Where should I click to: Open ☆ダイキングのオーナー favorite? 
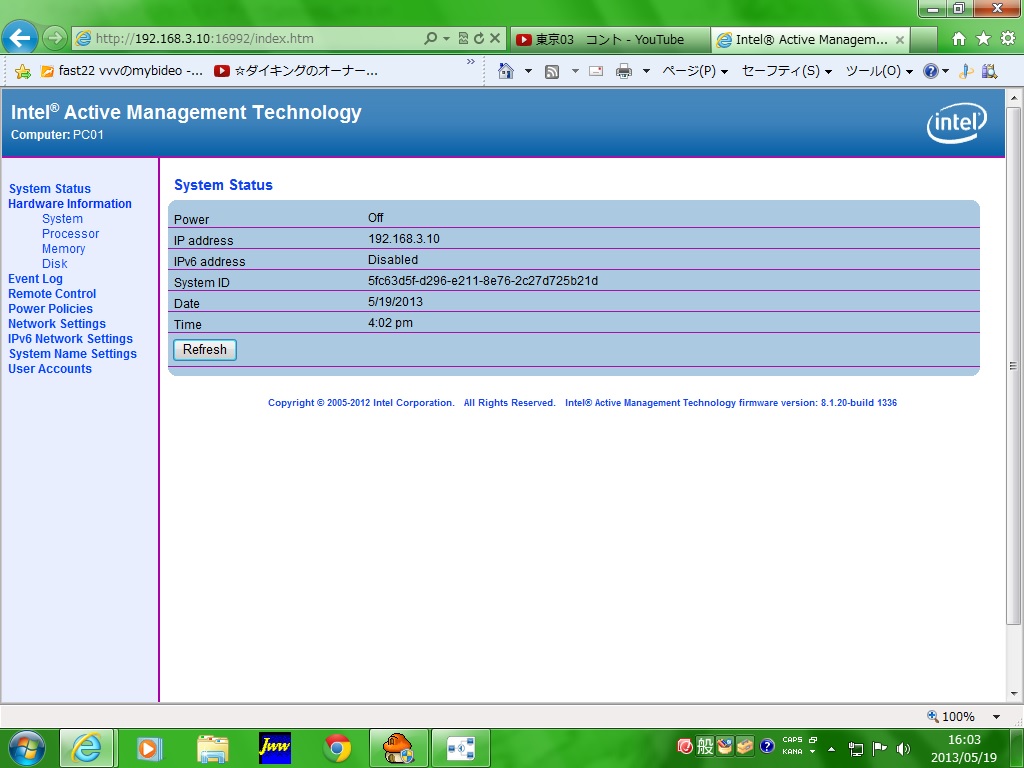pos(296,71)
